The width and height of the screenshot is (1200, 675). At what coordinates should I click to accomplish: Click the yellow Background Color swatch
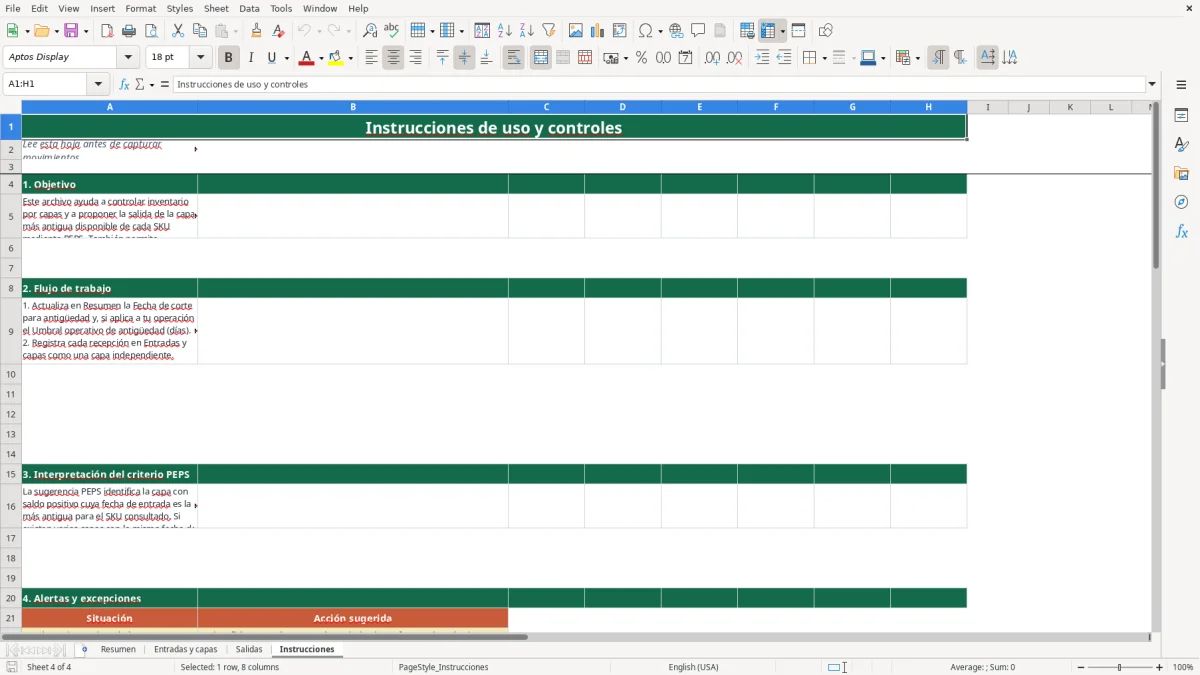[x=336, y=58]
